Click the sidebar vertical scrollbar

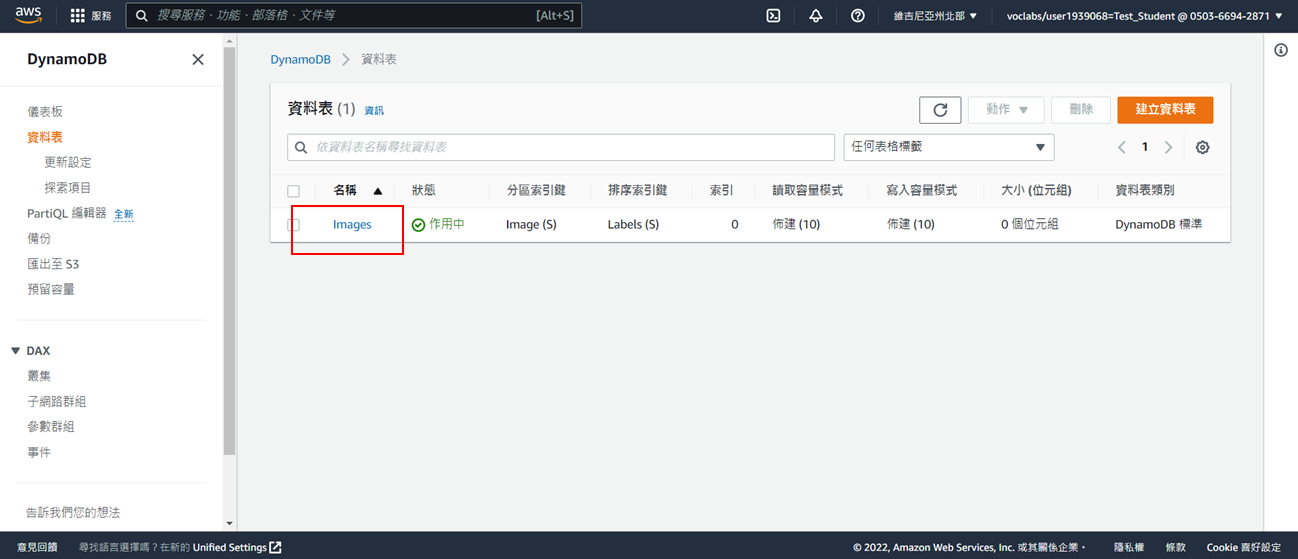[229, 250]
